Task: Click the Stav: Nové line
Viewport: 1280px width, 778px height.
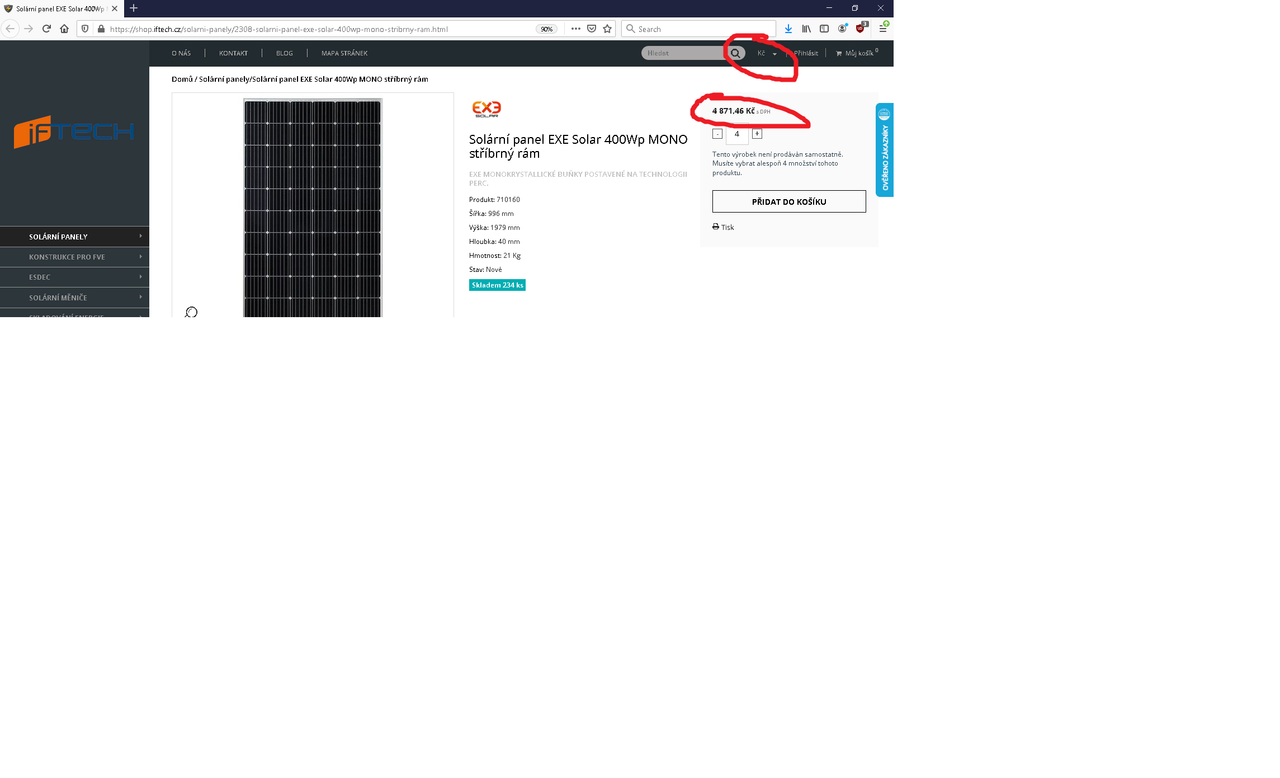Action: click(485, 270)
